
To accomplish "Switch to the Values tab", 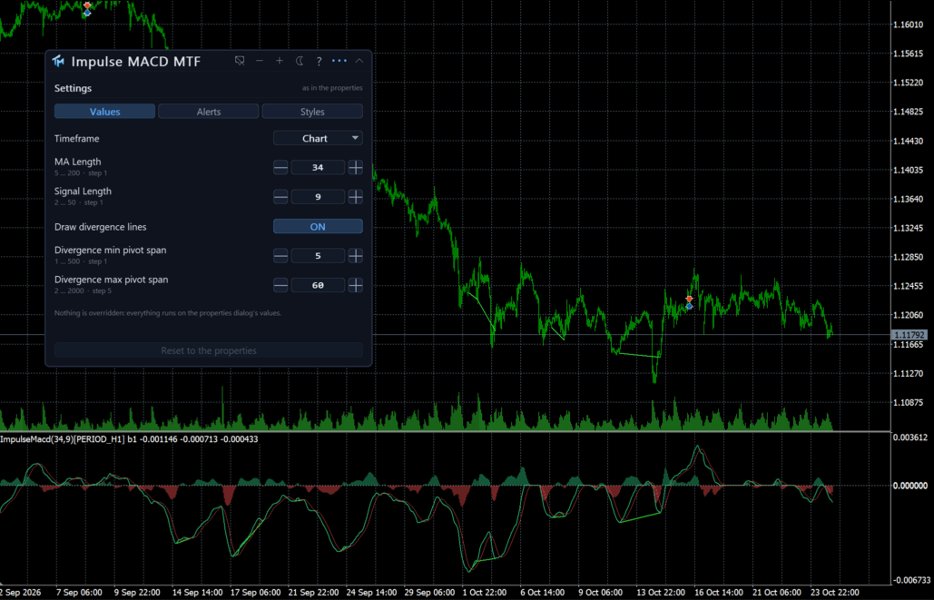I will point(105,111).
